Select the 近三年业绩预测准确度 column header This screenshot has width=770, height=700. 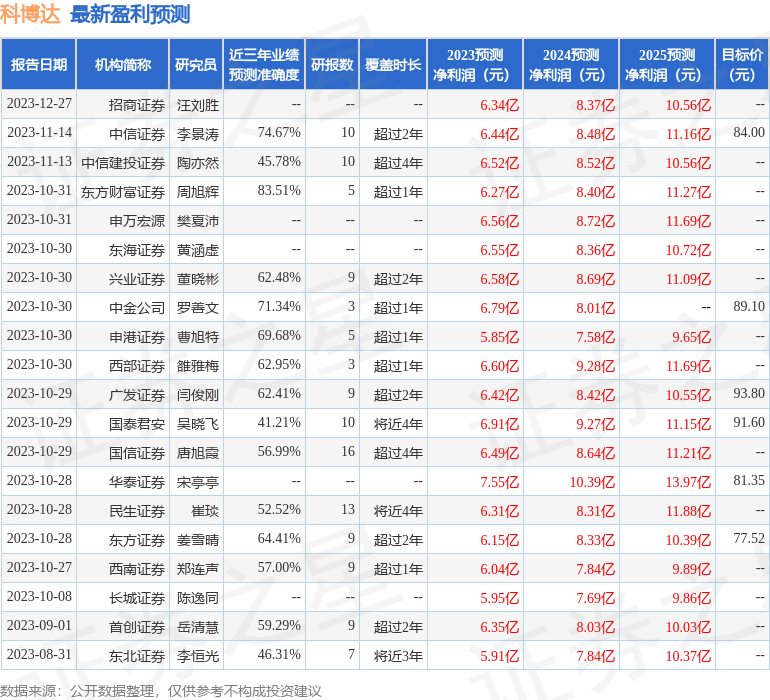point(264,64)
